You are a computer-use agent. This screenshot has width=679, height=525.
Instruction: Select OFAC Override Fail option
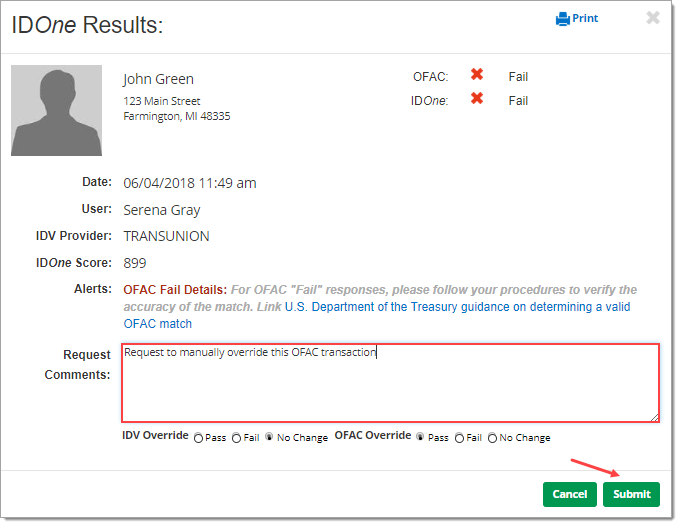pyautogui.click(x=459, y=438)
